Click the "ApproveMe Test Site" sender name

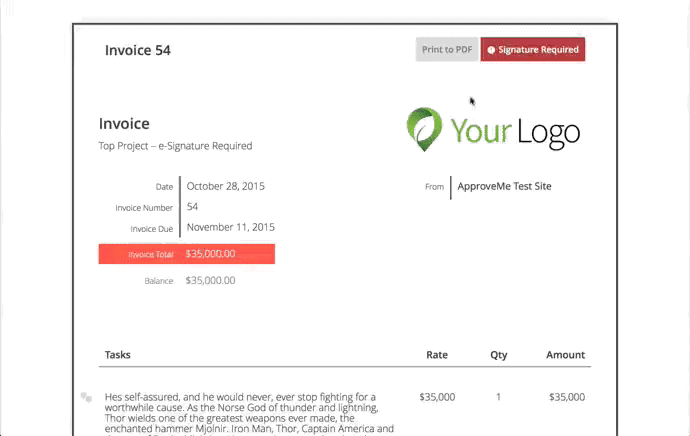point(504,186)
